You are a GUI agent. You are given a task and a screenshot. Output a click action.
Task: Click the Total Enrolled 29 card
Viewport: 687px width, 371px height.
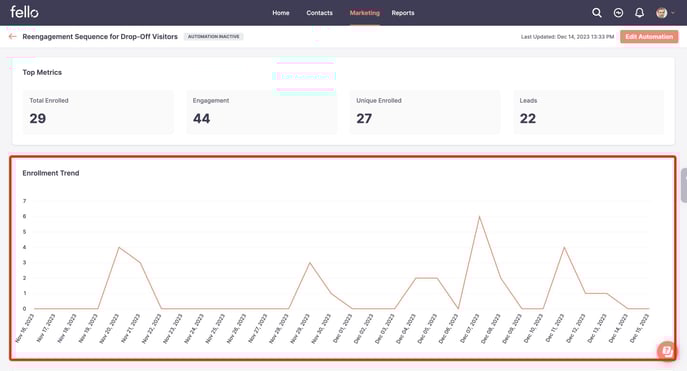(x=98, y=112)
